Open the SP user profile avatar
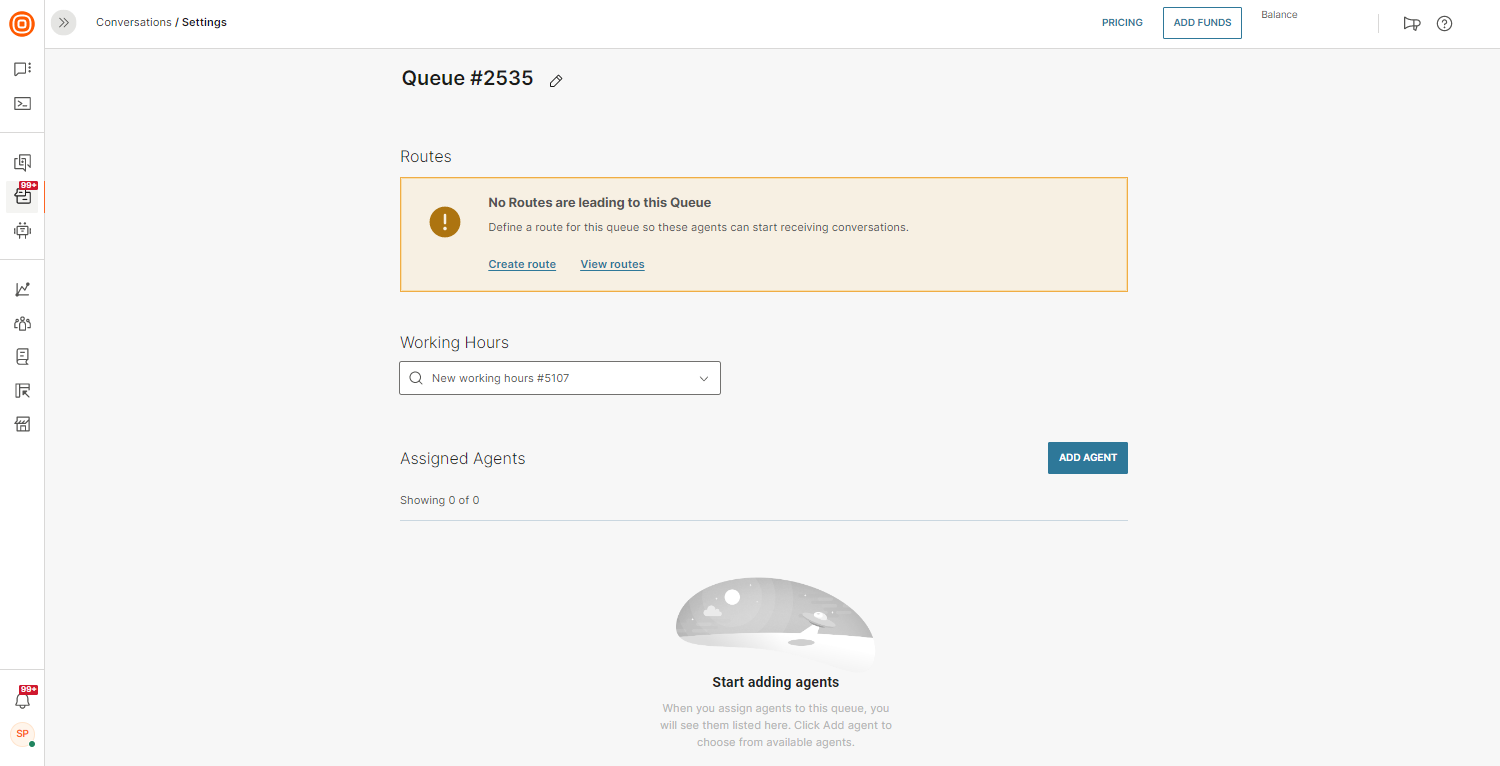The image size is (1500, 766). pos(22,734)
